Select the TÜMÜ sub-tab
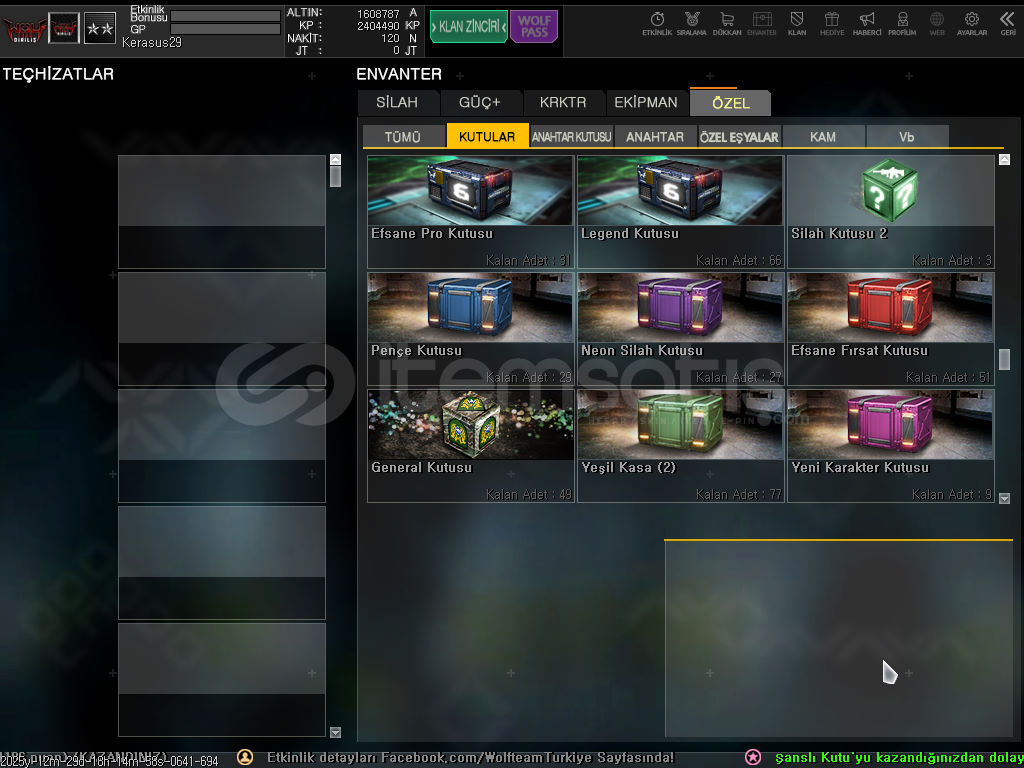Image resolution: width=1024 pixels, height=768 pixels. pyautogui.click(x=403, y=136)
